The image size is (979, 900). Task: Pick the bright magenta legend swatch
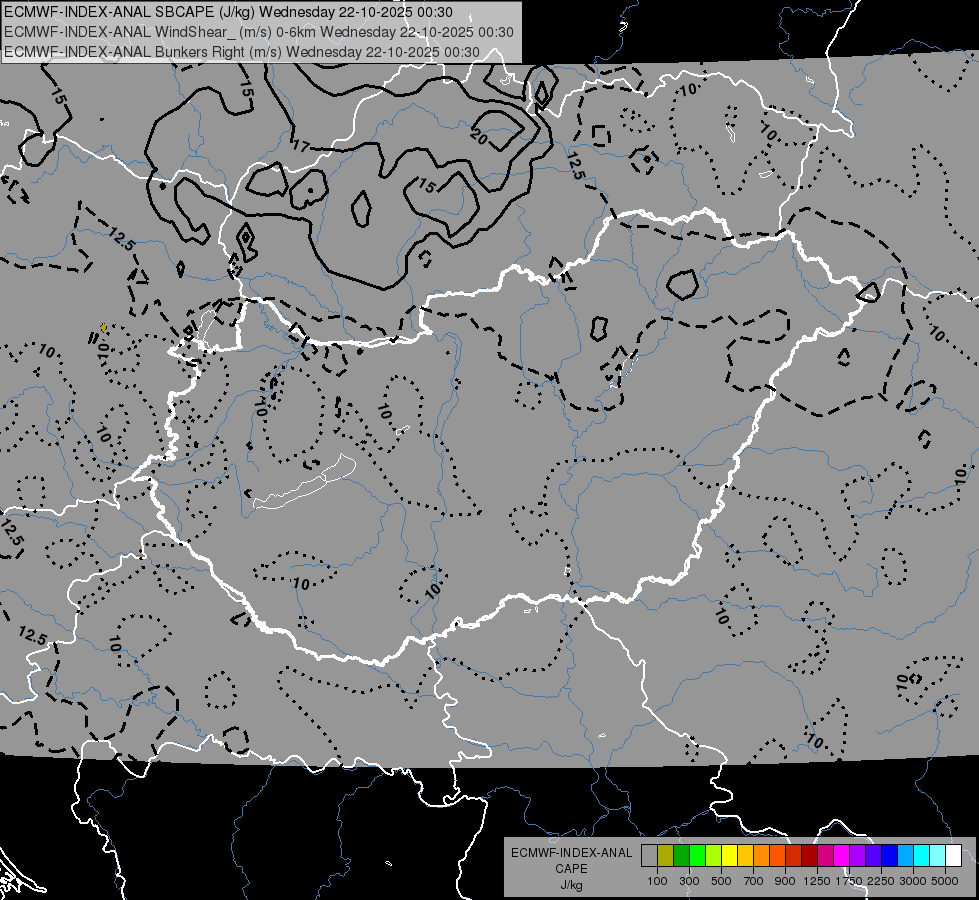pyautogui.click(x=842, y=856)
